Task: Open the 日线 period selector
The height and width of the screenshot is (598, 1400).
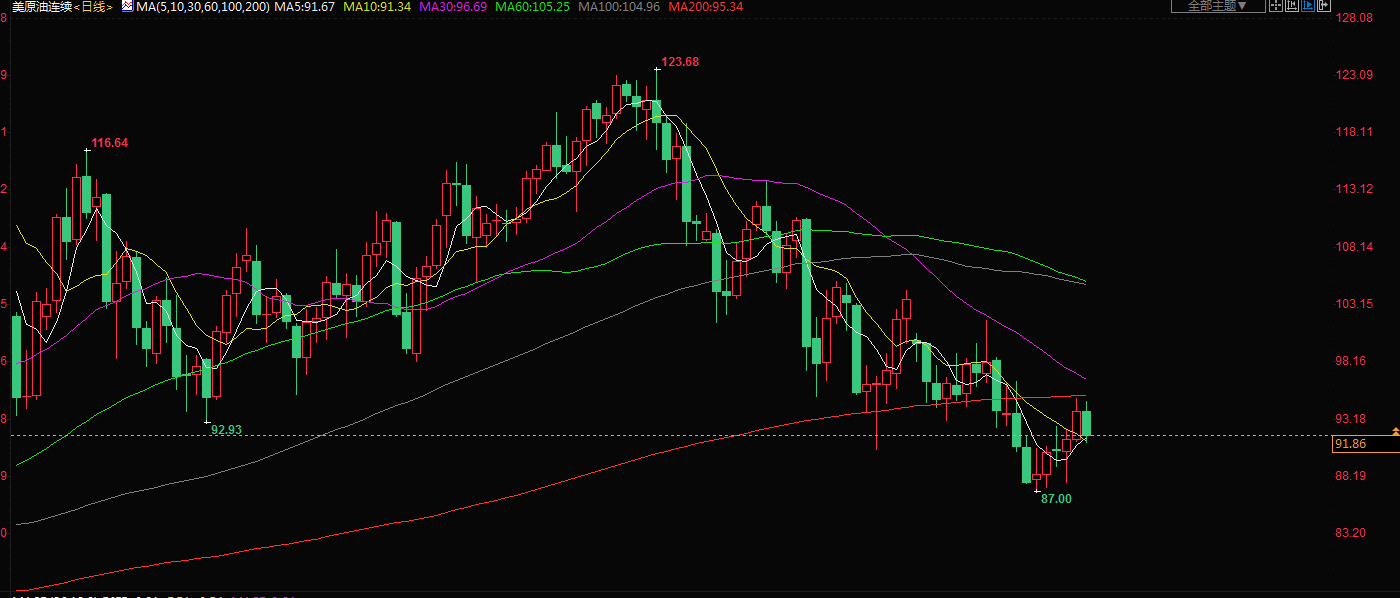Action: click(x=95, y=6)
